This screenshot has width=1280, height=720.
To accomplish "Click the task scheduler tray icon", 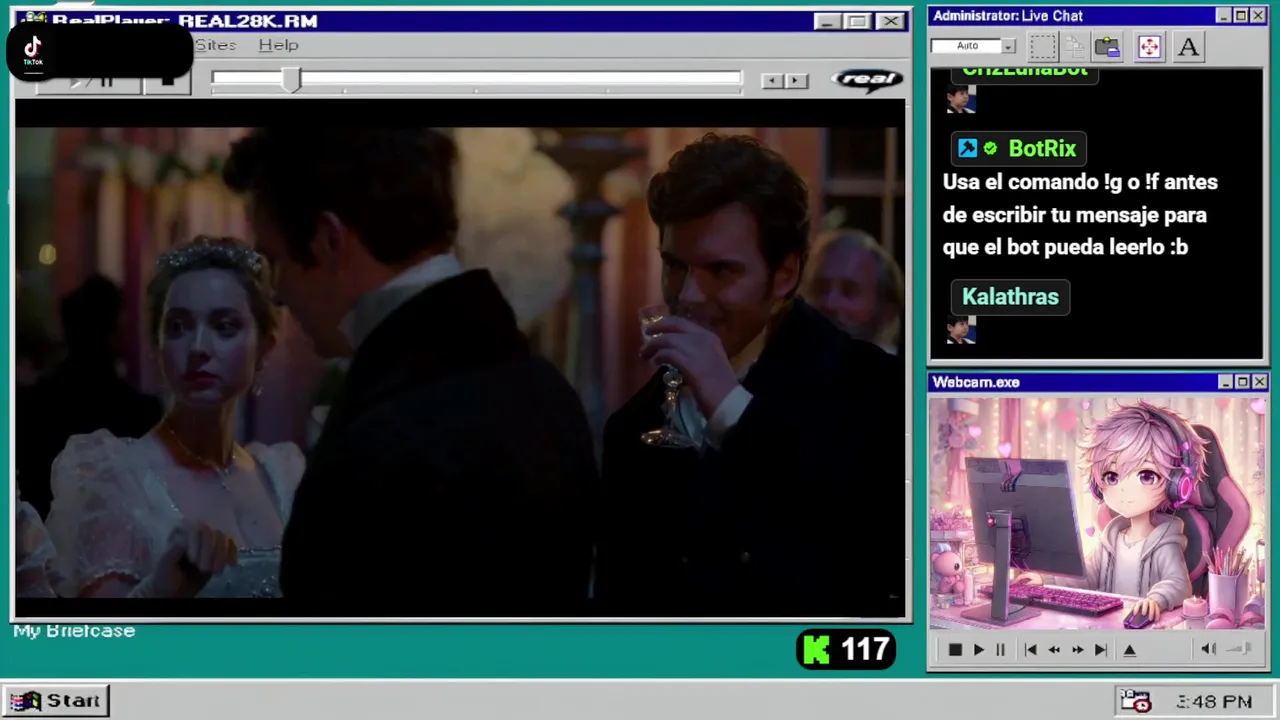I will [x=1135, y=701].
